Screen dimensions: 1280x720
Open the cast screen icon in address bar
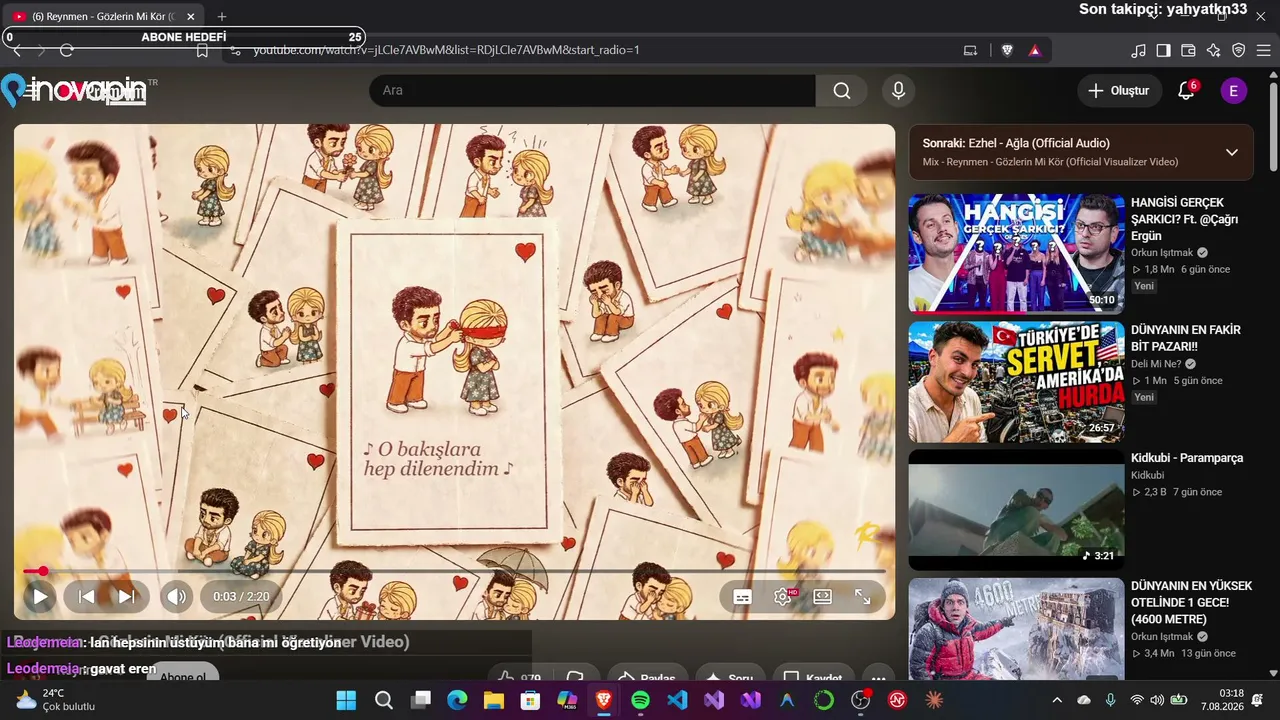point(970,50)
